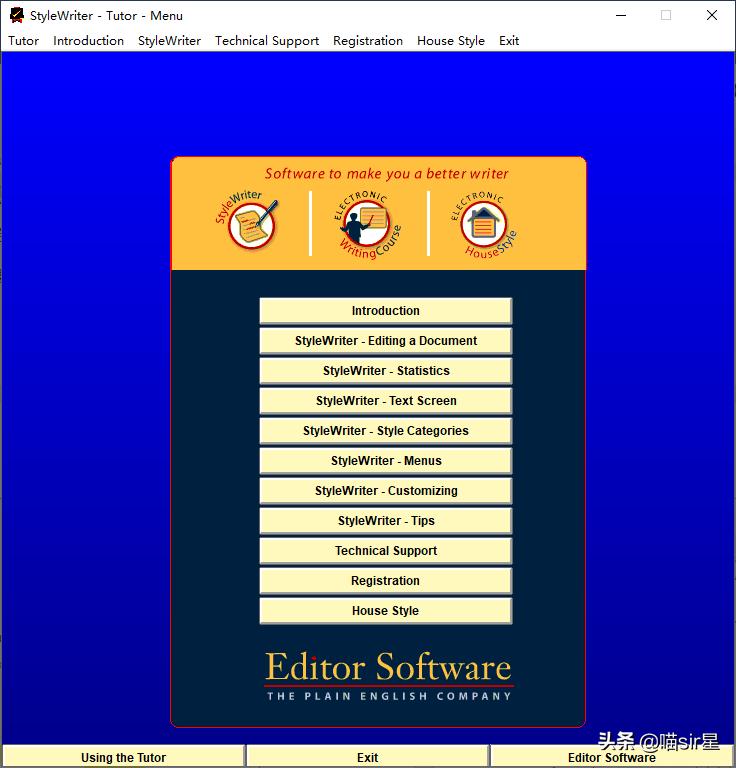The height and width of the screenshot is (768, 736).
Task: Click the Editor Software company logo
Action: click(x=389, y=676)
